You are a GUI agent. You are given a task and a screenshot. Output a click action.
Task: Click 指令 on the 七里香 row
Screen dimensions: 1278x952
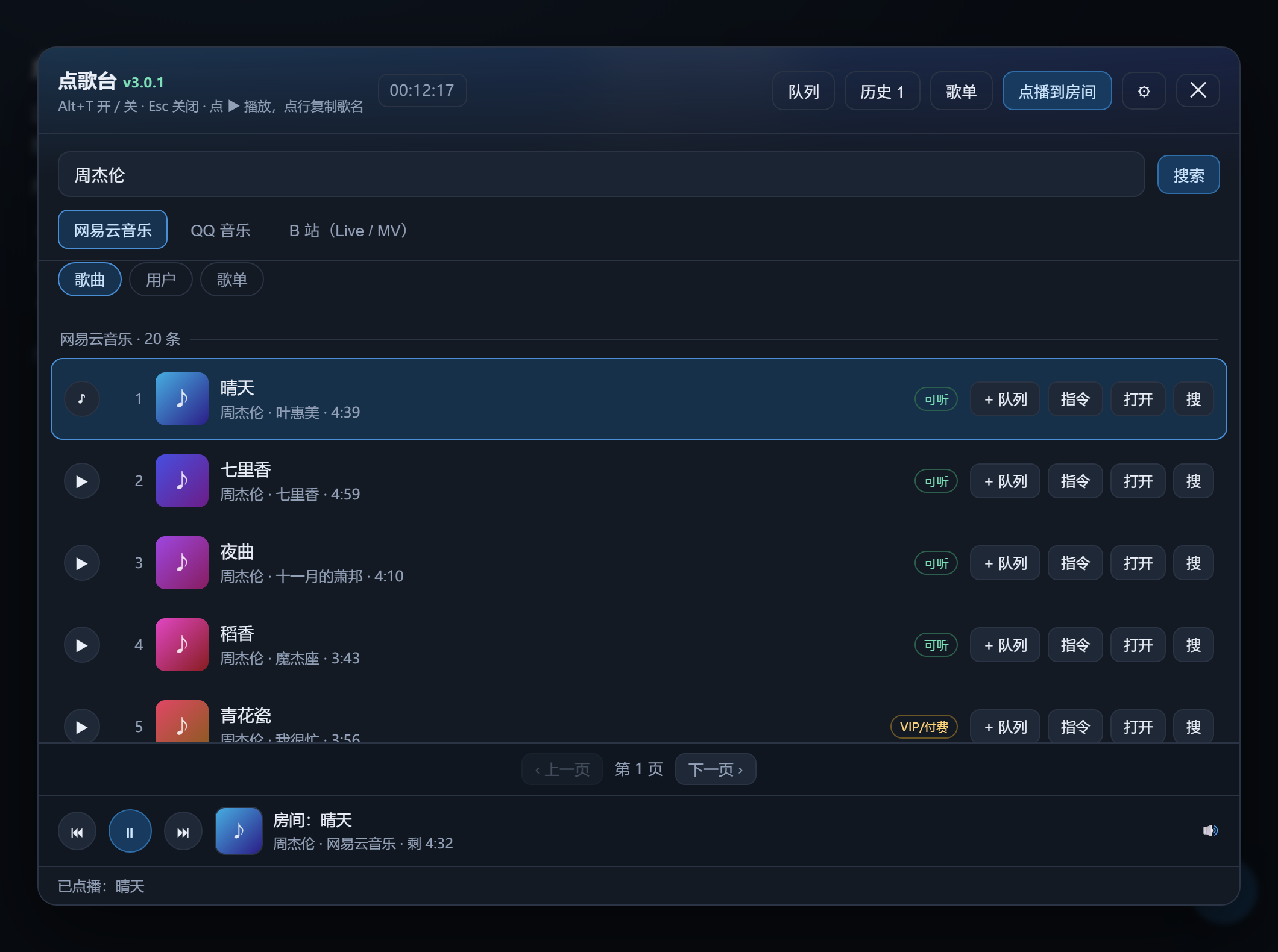tap(1075, 481)
